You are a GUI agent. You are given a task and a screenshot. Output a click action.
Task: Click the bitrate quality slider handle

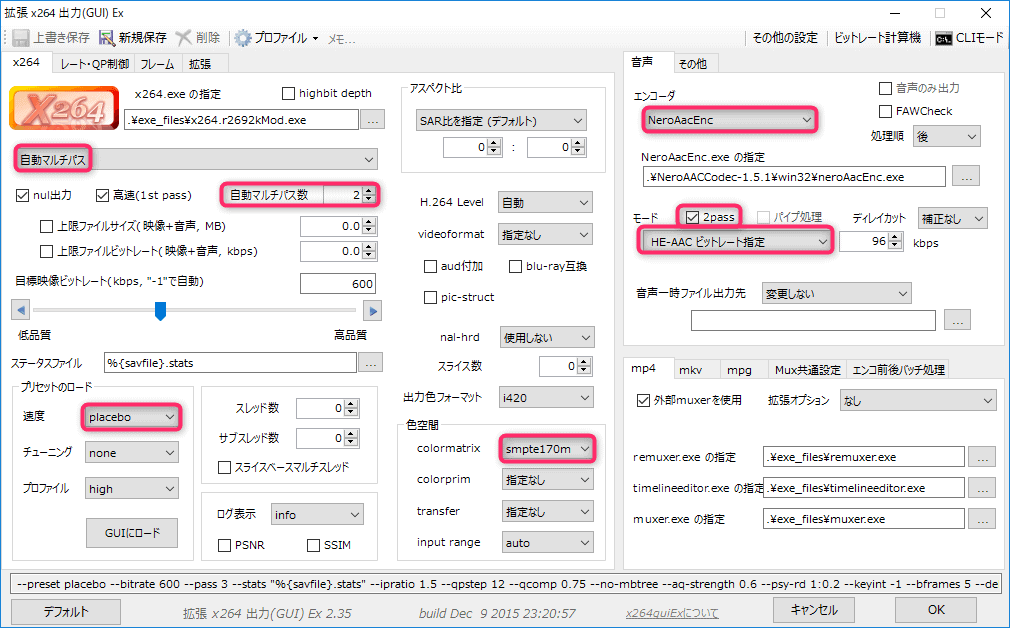tap(160, 311)
